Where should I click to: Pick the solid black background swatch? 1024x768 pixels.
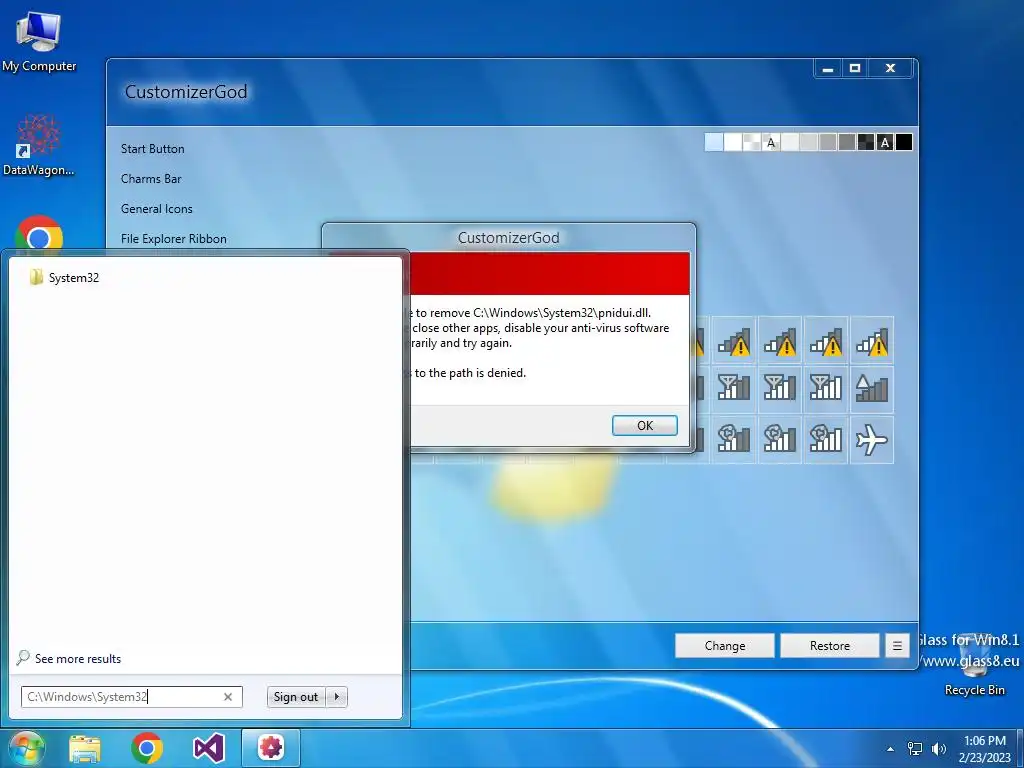pyautogui.click(x=904, y=142)
